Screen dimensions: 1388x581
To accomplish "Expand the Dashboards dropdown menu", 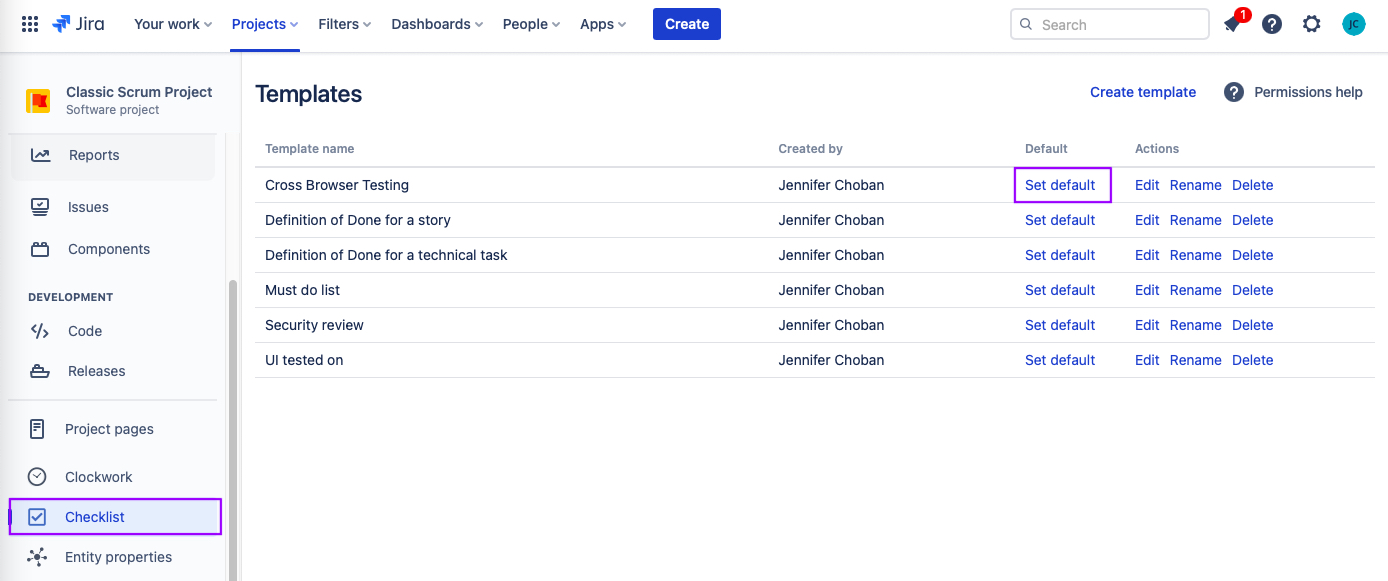I will click(x=437, y=24).
